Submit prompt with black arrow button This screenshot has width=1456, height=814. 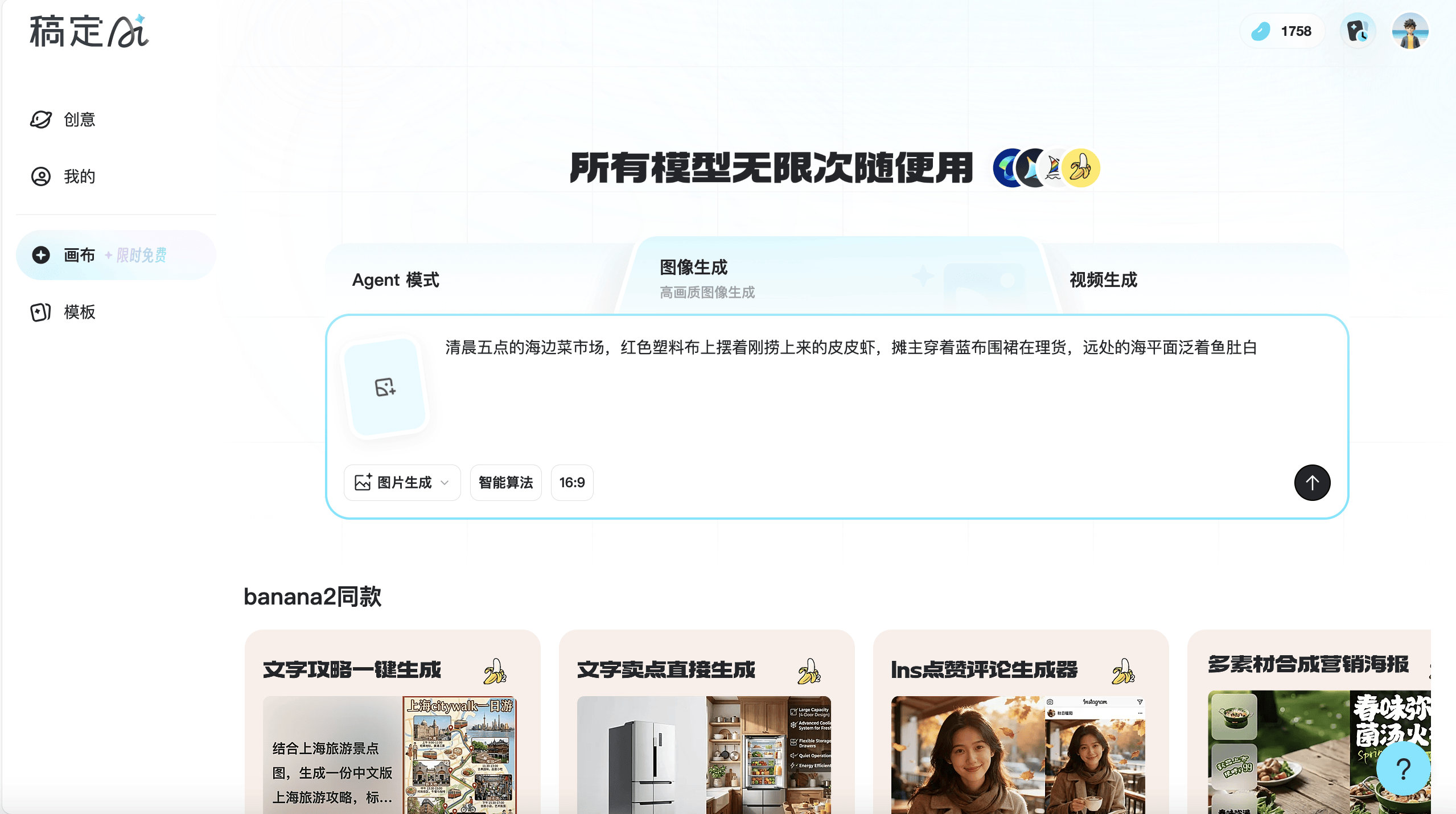[x=1312, y=483]
